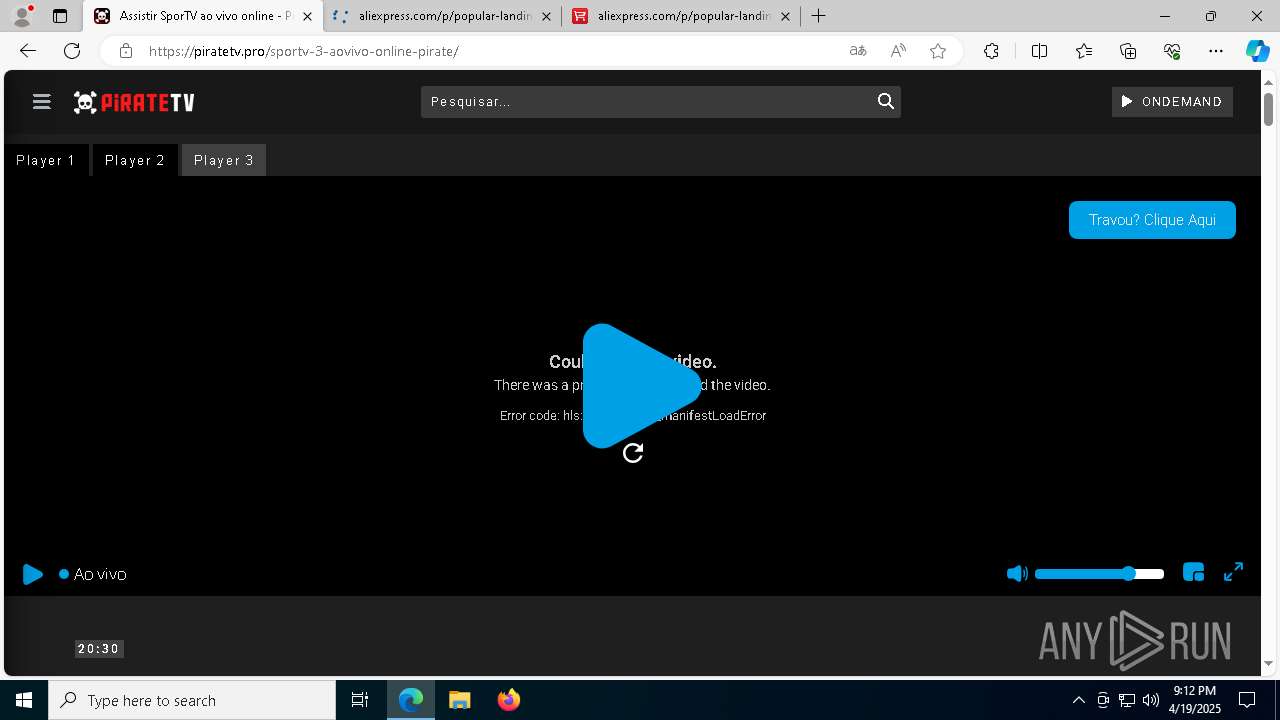Open Microsoft Edge from the taskbar
The width and height of the screenshot is (1280, 720).
[411, 700]
